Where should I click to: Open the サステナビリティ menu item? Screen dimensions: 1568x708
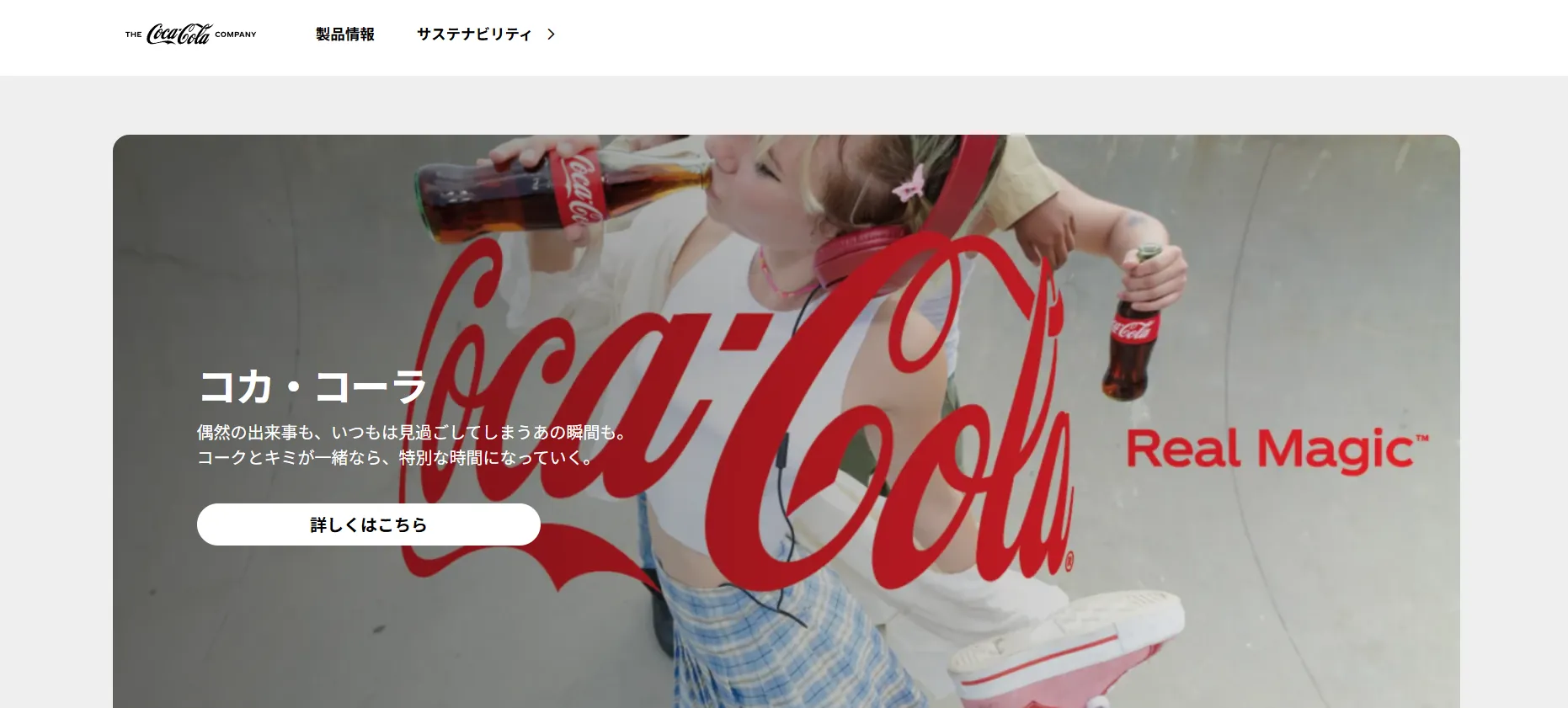[x=474, y=35]
